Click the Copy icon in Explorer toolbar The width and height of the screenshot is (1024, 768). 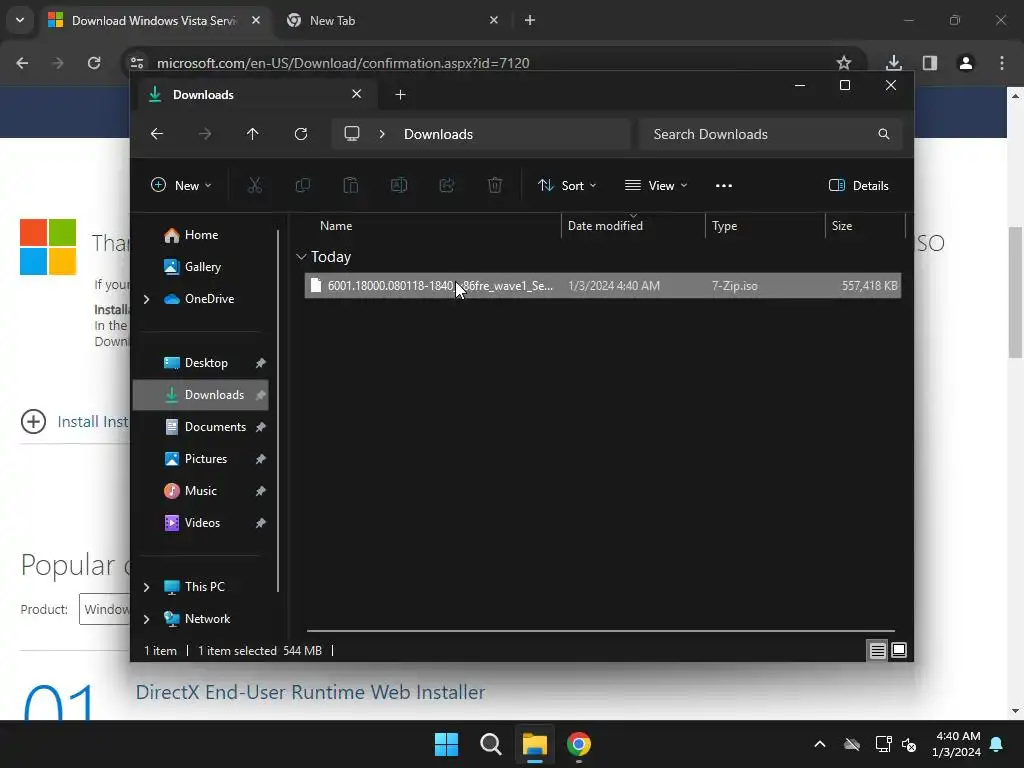click(x=302, y=185)
